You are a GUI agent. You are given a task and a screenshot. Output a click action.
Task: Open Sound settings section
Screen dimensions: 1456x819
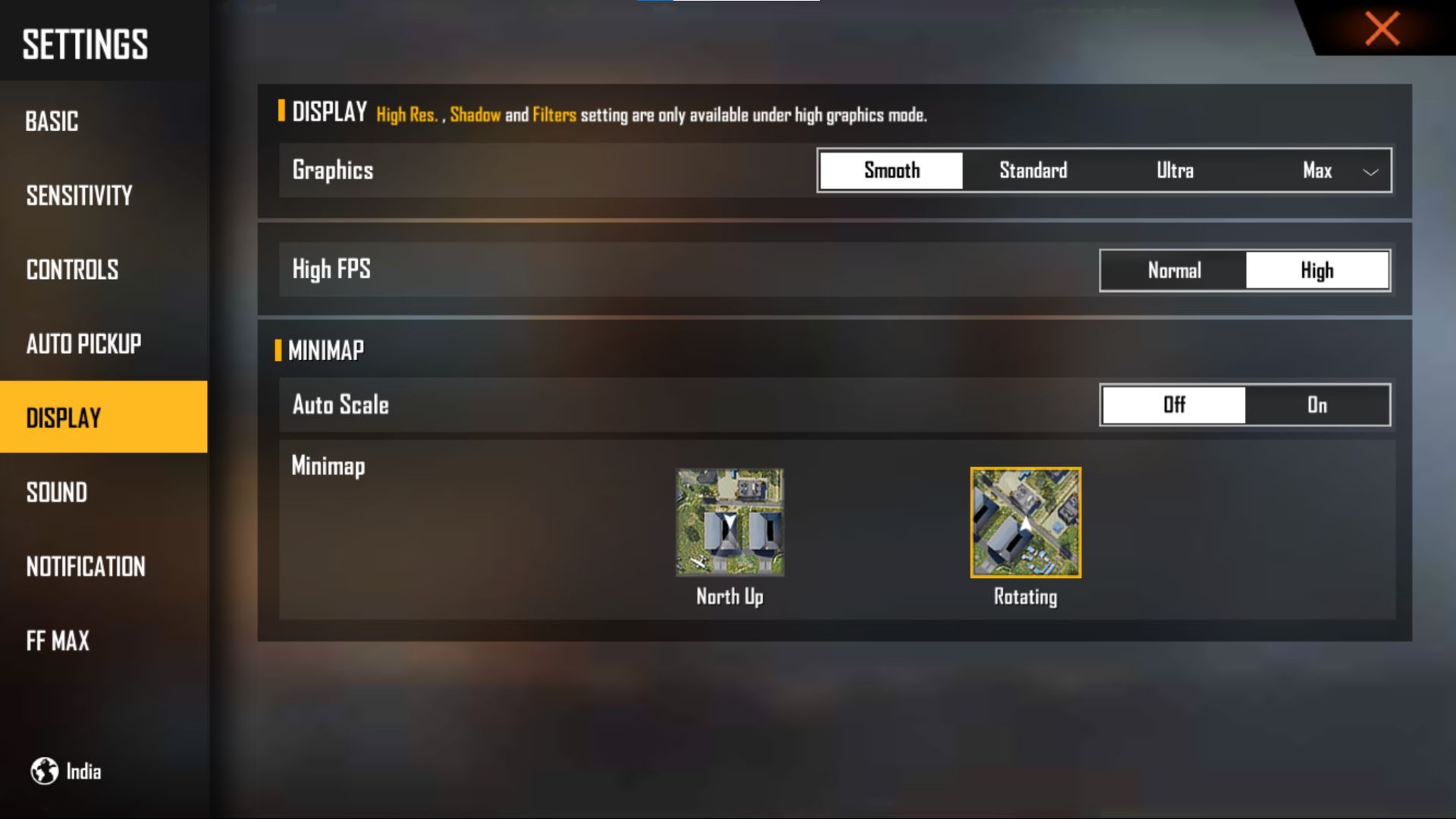(x=57, y=492)
